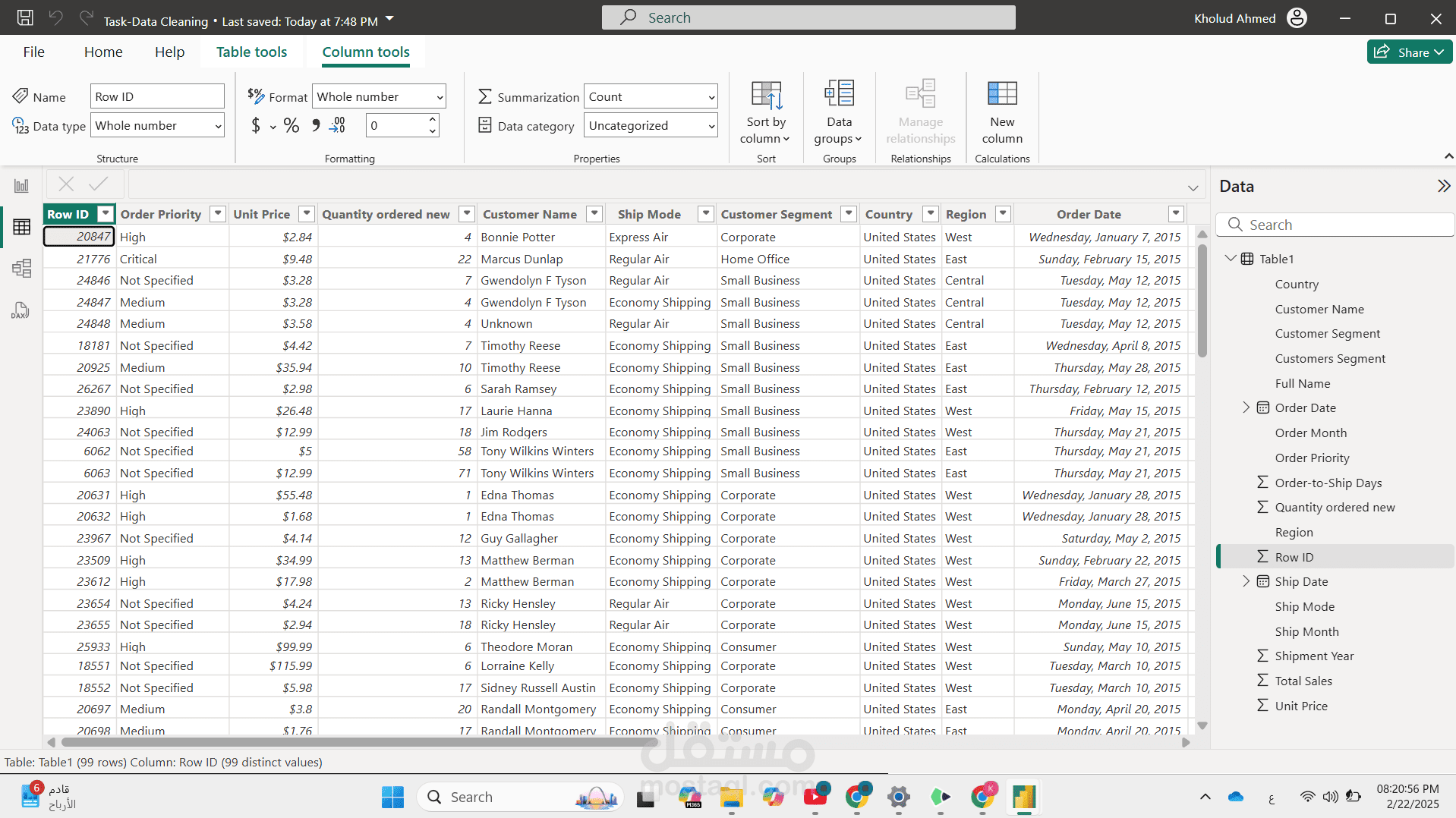Click the column Name input field
The height and width of the screenshot is (818, 1456).
point(158,96)
